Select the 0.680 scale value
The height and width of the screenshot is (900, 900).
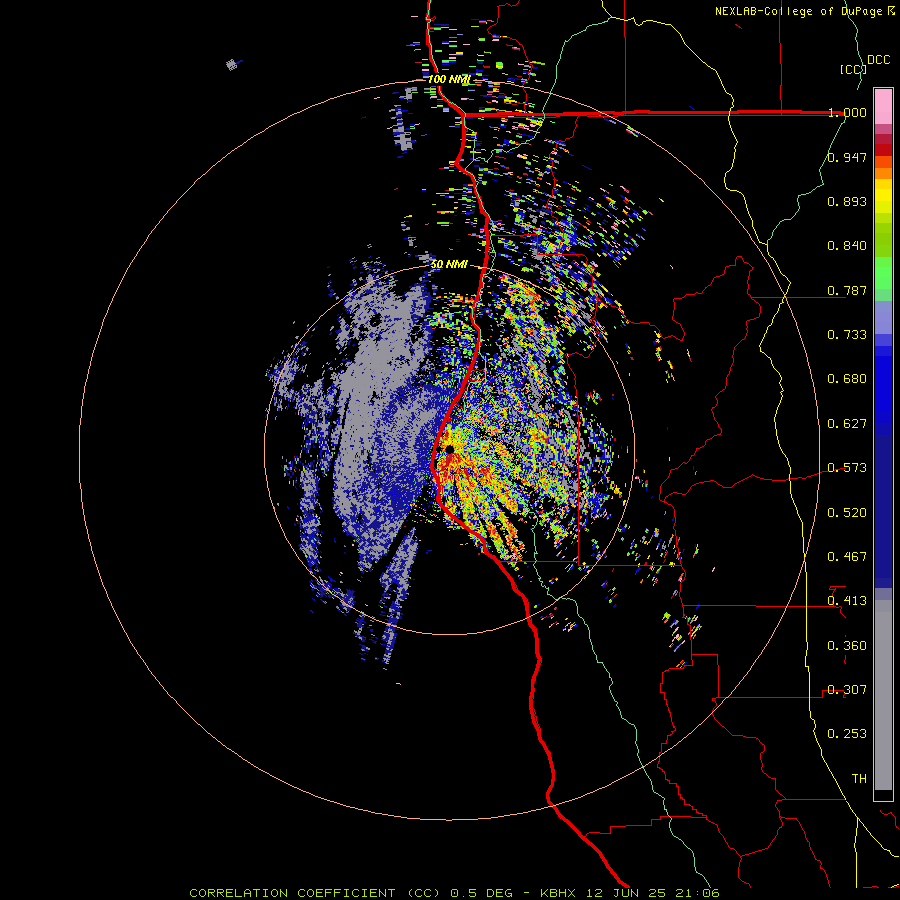click(x=847, y=379)
